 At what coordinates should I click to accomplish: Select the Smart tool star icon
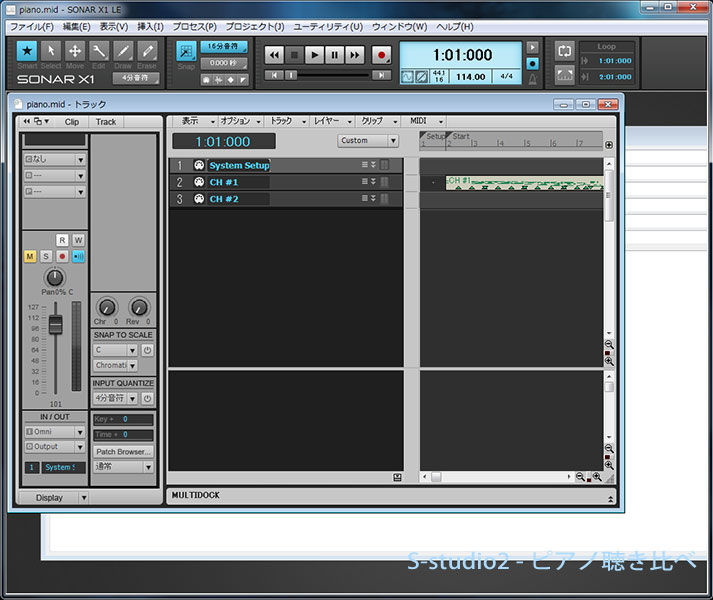[x=27, y=51]
